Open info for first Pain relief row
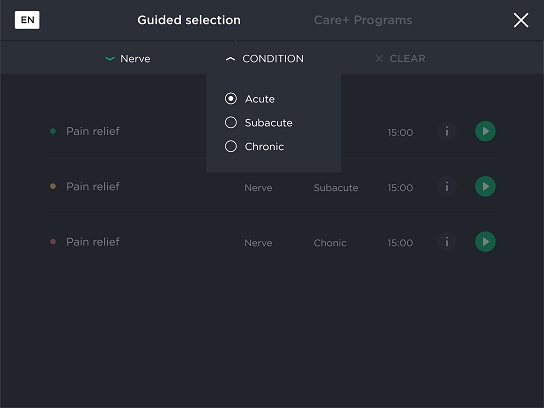 (447, 131)
